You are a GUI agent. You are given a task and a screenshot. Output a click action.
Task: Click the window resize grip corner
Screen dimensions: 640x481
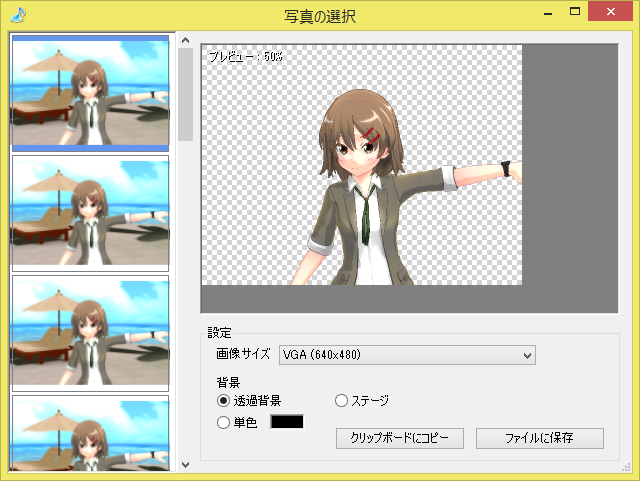tap(627, 468)
